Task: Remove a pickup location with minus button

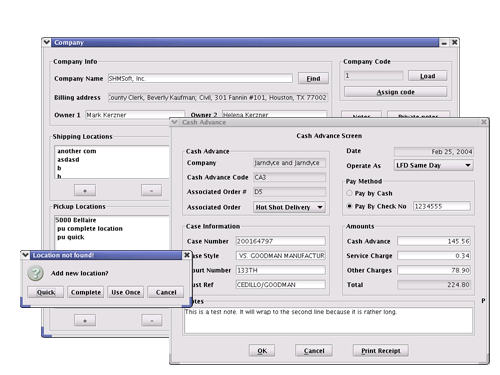Action: (152, 320)
